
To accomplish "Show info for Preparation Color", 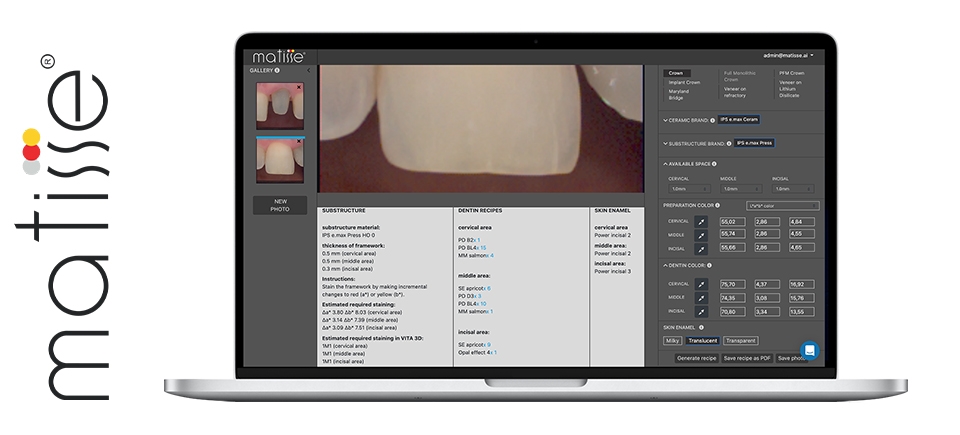I will coord(718,205).
